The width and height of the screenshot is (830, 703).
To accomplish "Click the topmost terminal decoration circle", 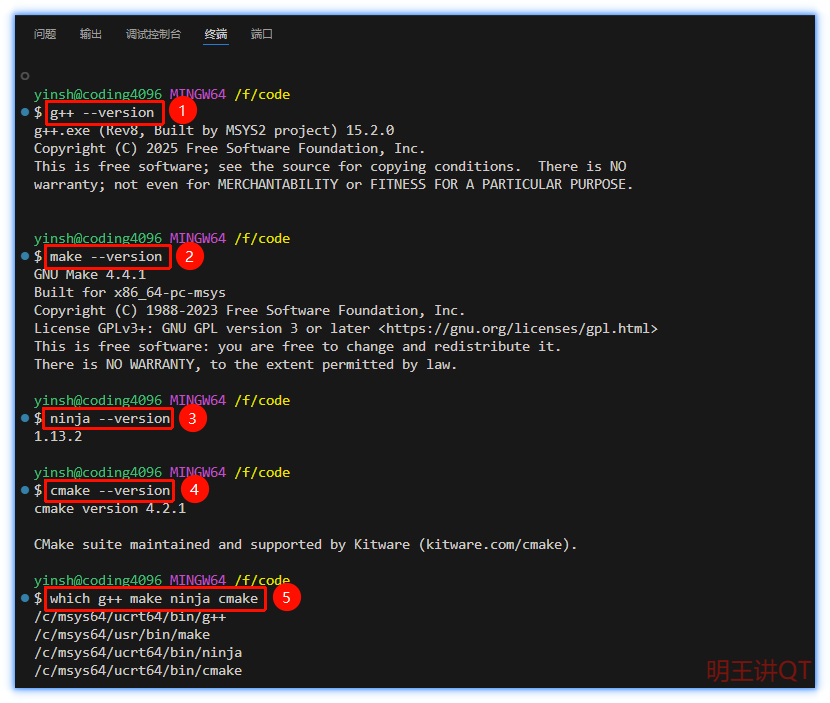I will click(24, 75).
